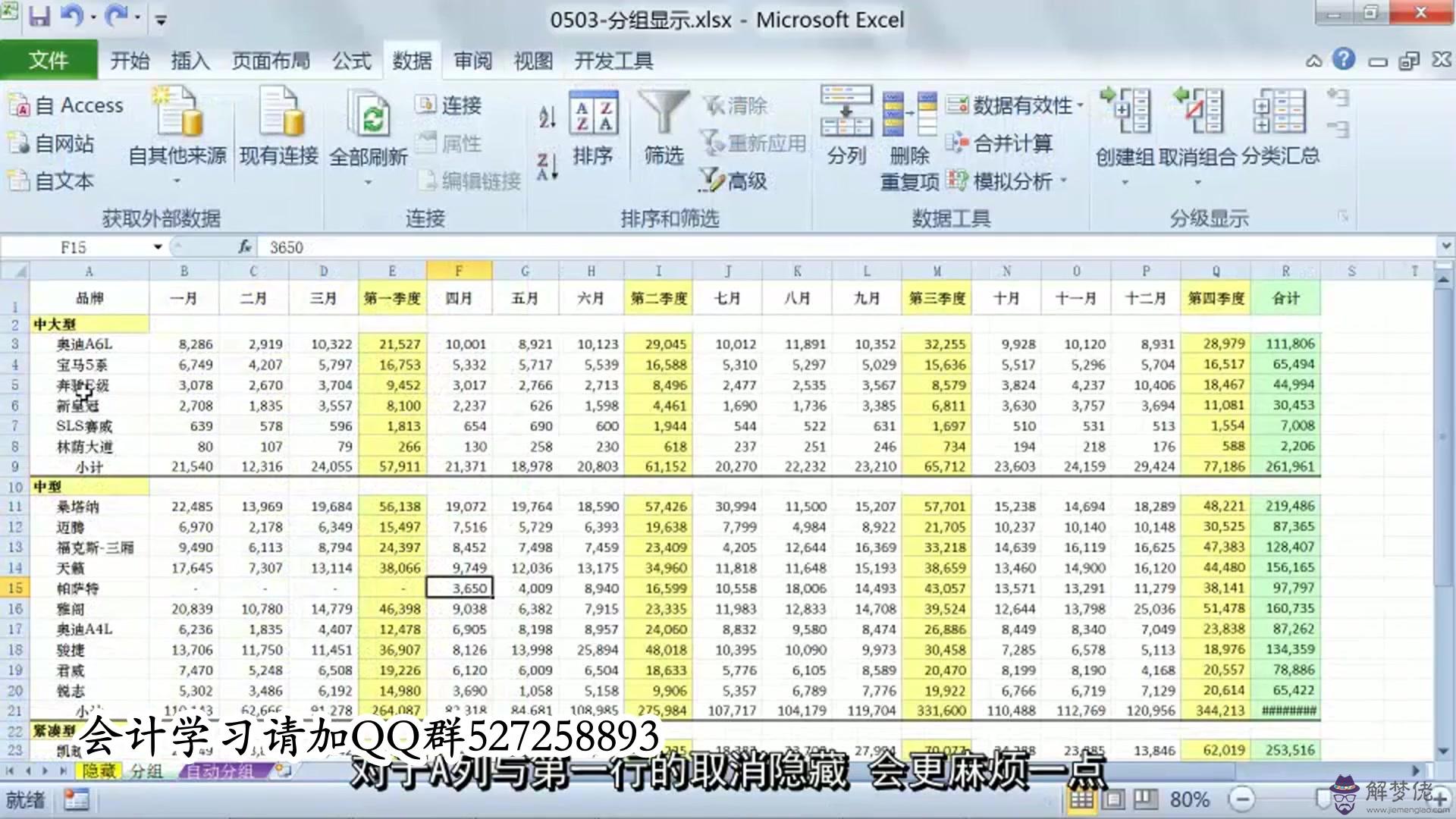Click the sort ascending A-Z icon
Screen dimensions: 1456x819
547,117
